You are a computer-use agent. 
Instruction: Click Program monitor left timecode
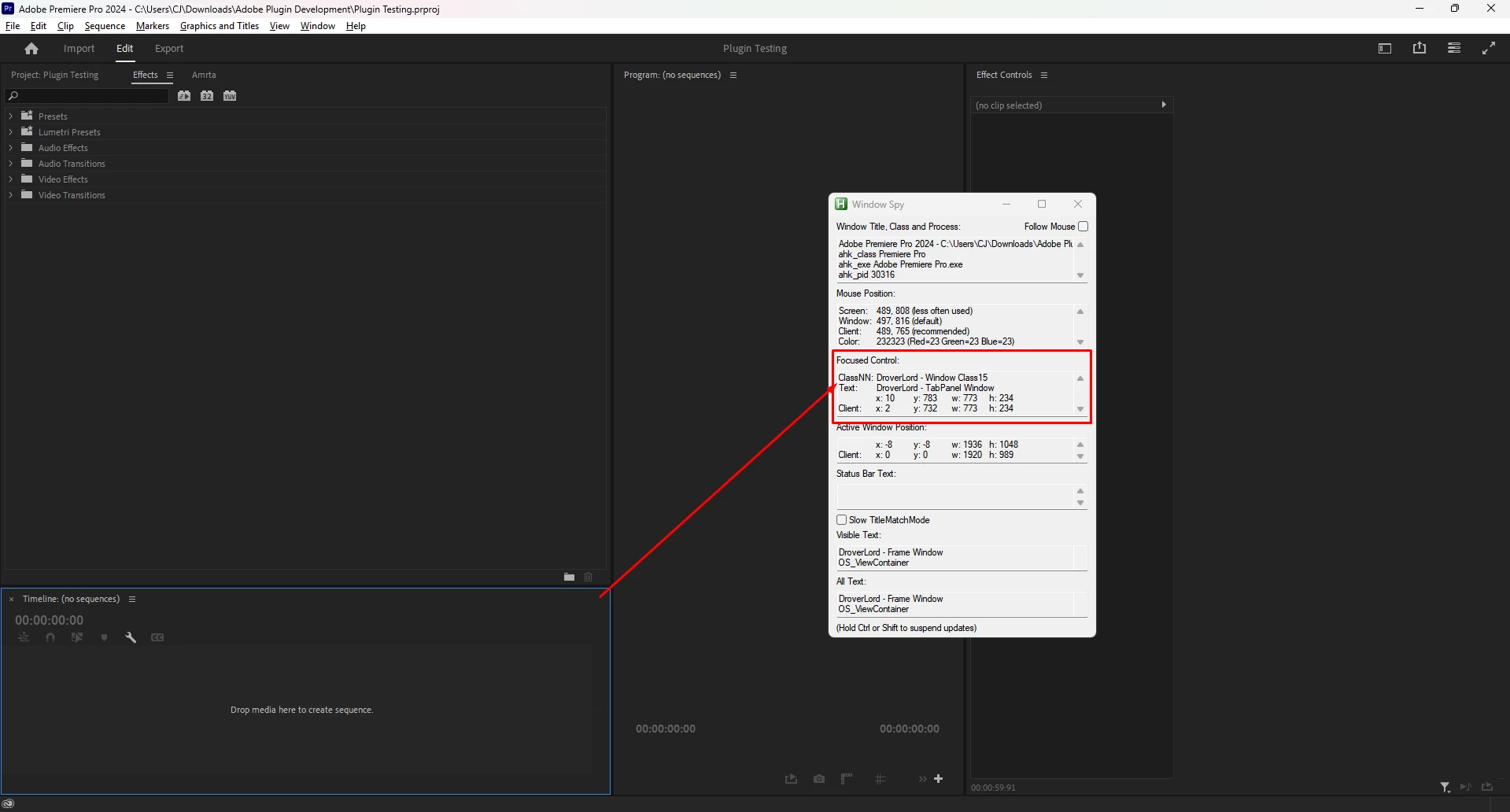pos(666,729)
